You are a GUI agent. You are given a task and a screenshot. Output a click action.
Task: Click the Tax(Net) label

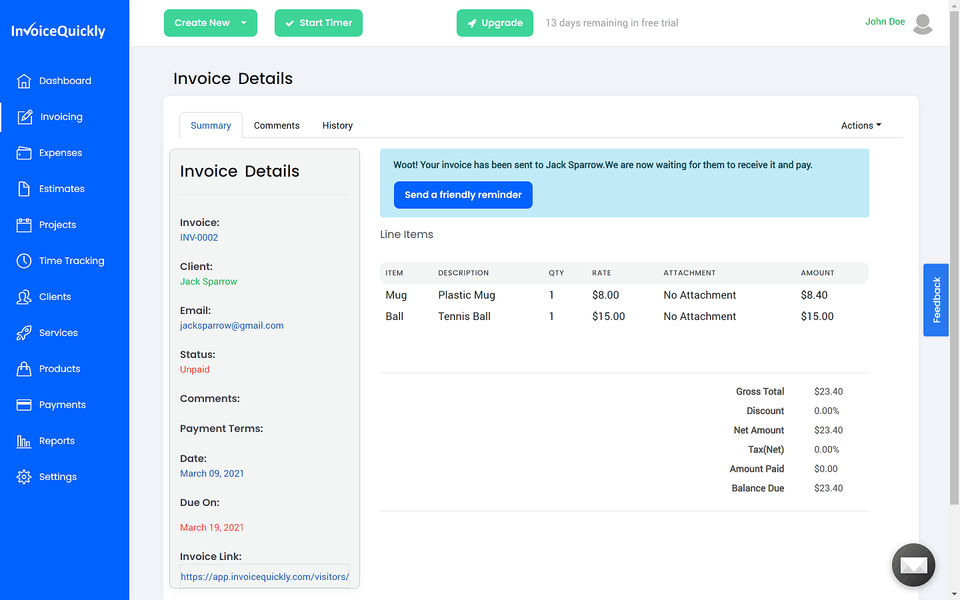[766, 449]
